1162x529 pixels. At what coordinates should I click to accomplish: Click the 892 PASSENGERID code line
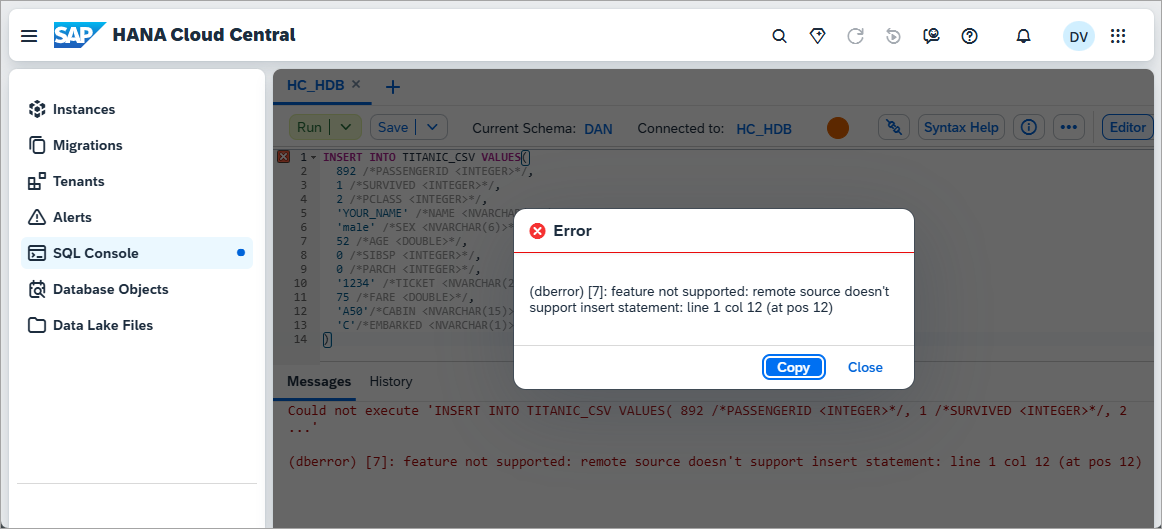tap(434, 171)
